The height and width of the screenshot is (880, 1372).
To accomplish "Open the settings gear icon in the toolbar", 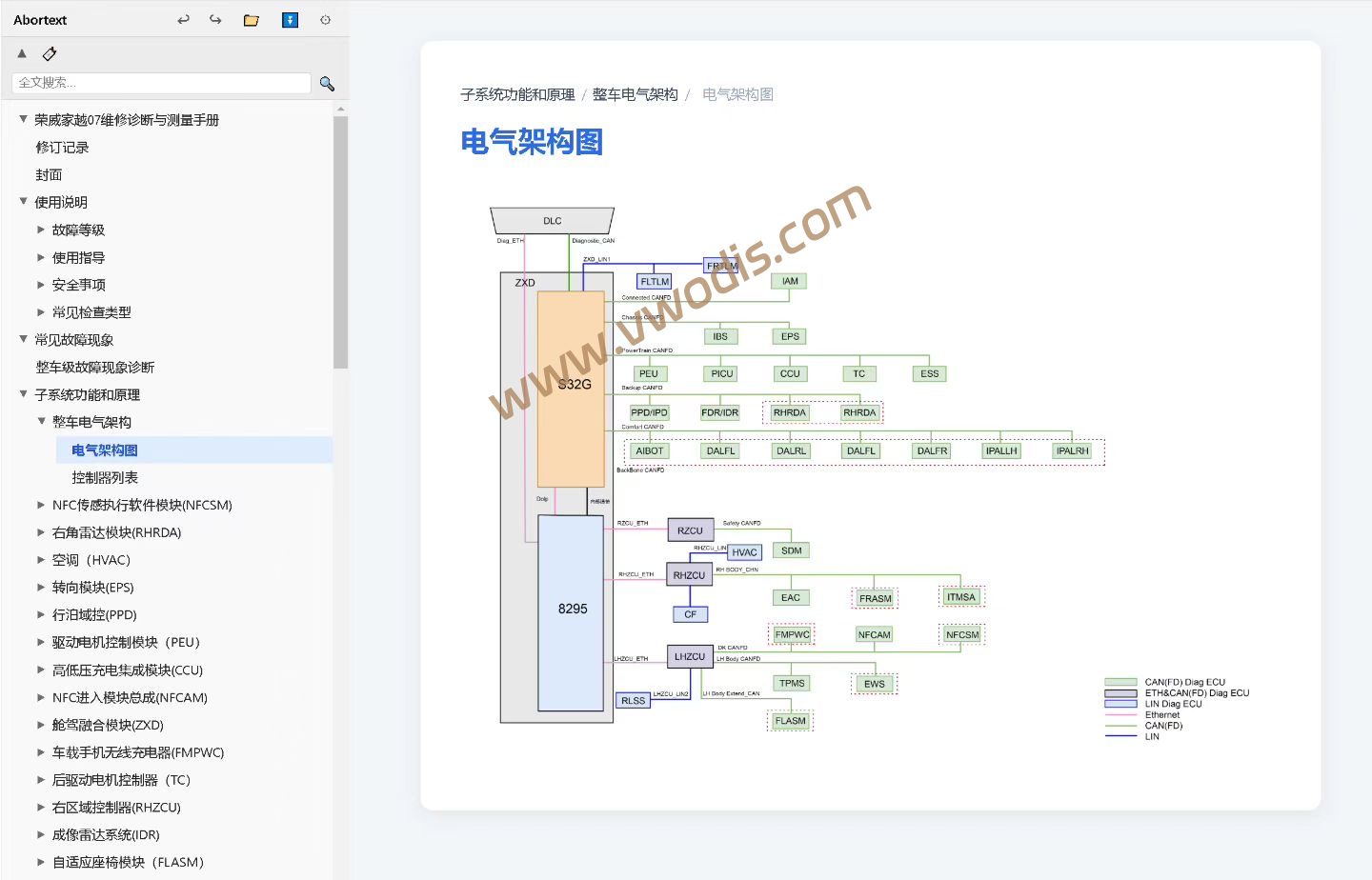I will (x=325, y=20).
